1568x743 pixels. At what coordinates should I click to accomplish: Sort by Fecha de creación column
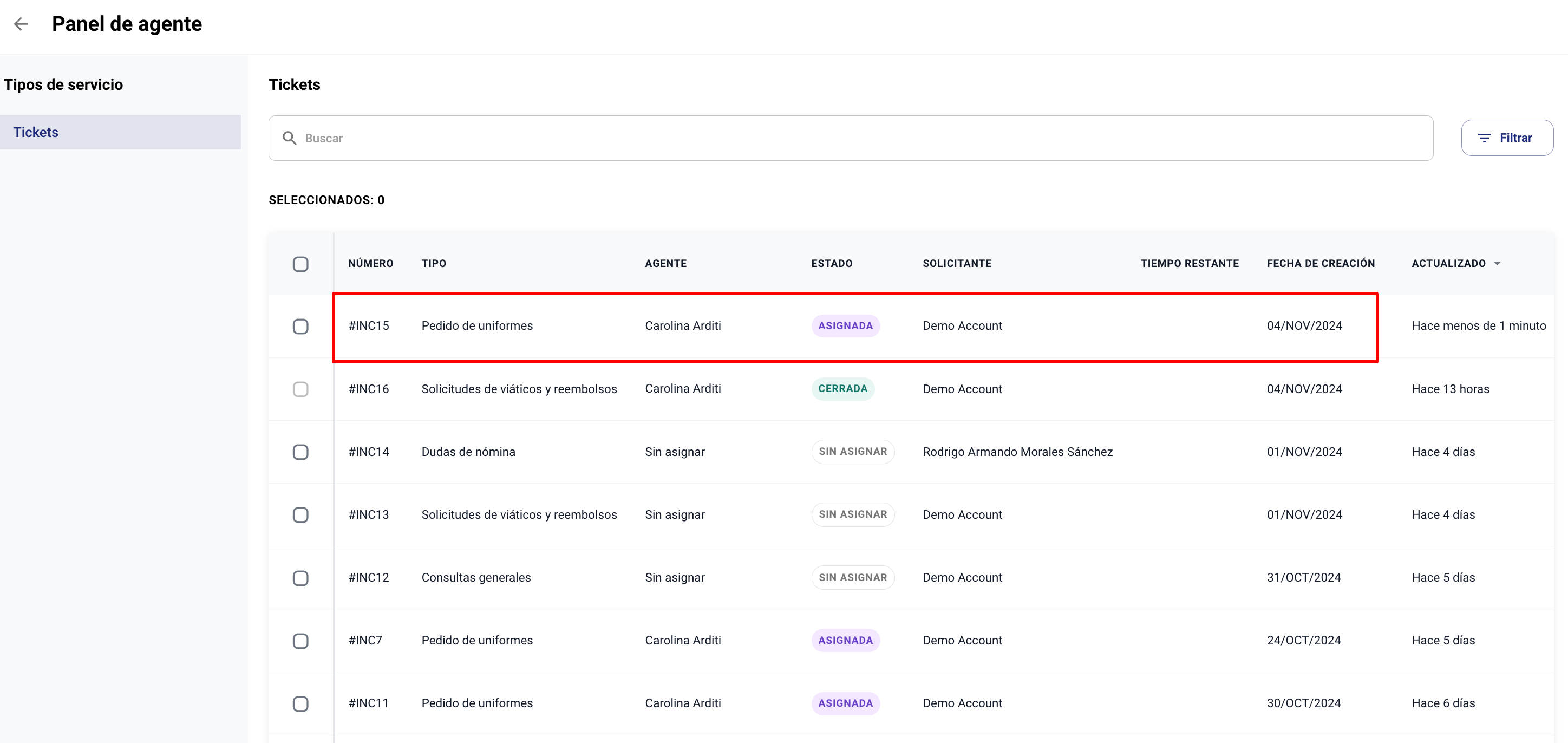[x=1320, y=264]
